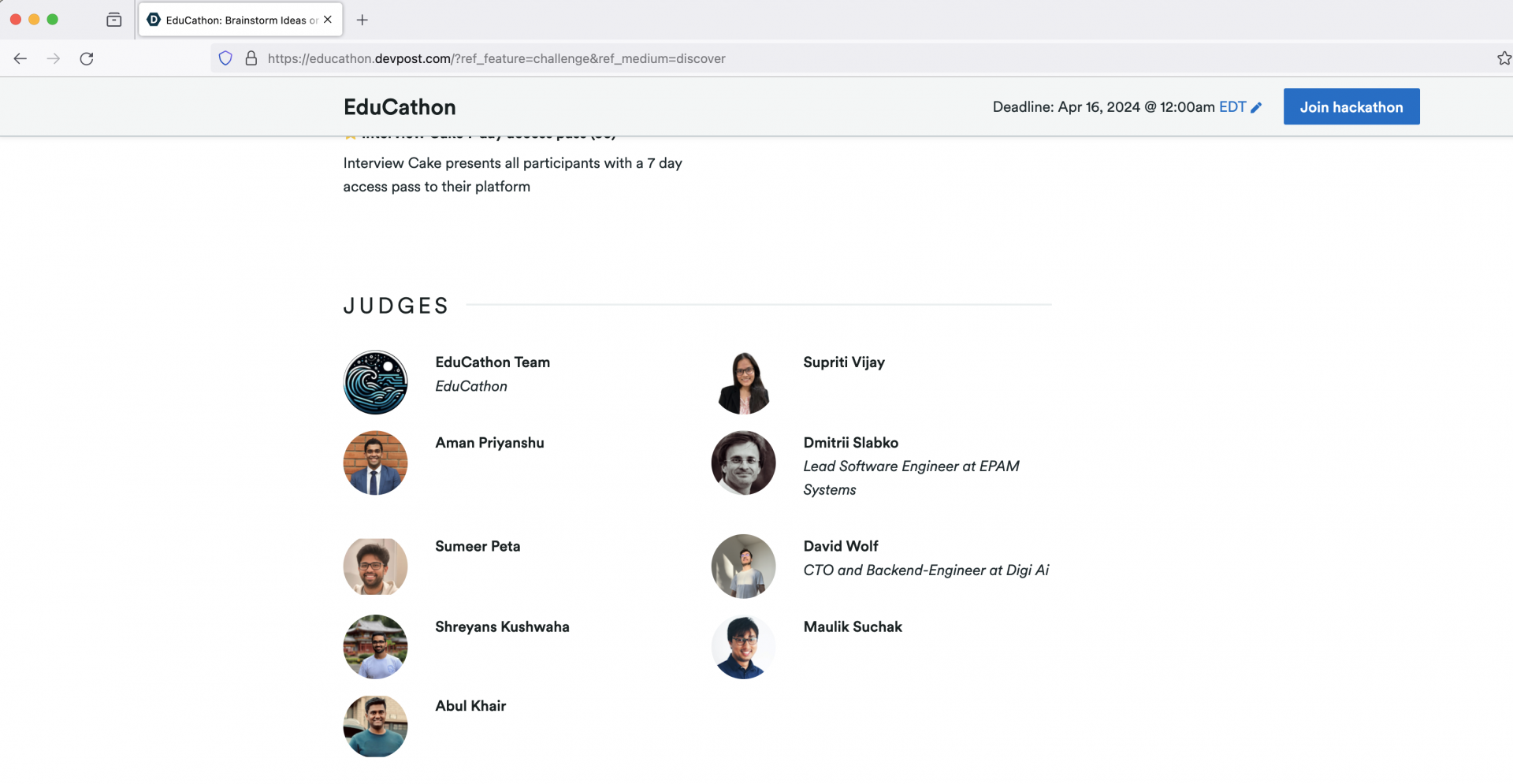This screenshot has width=1513, height=784.
Task: Click Dmitrii Slabko's profile photo
Action: click(744, 463)
